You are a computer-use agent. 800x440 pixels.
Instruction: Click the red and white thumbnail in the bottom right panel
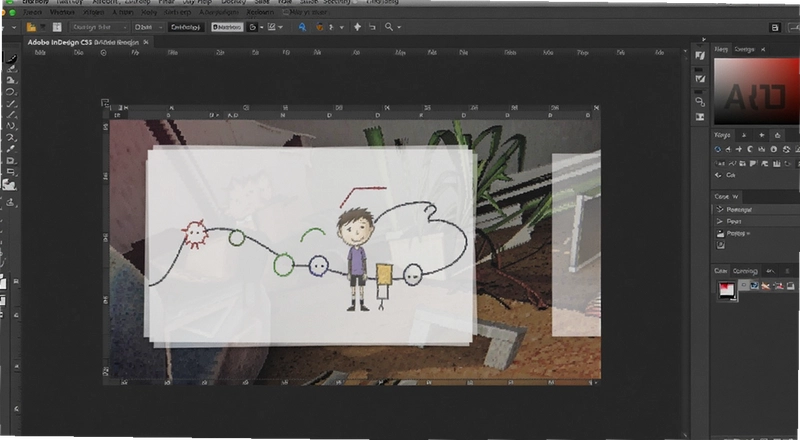tap(727, 290)
